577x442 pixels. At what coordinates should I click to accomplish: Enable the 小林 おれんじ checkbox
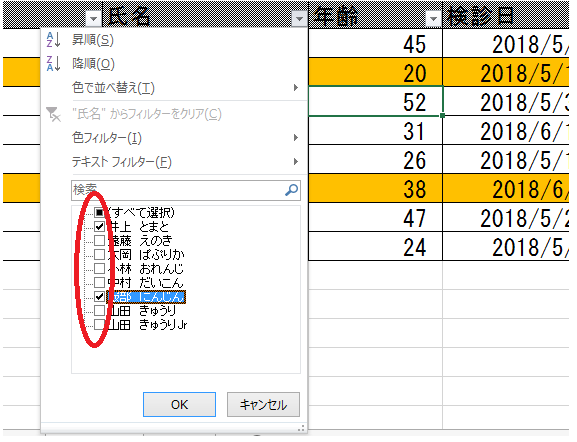coord(99,269)
